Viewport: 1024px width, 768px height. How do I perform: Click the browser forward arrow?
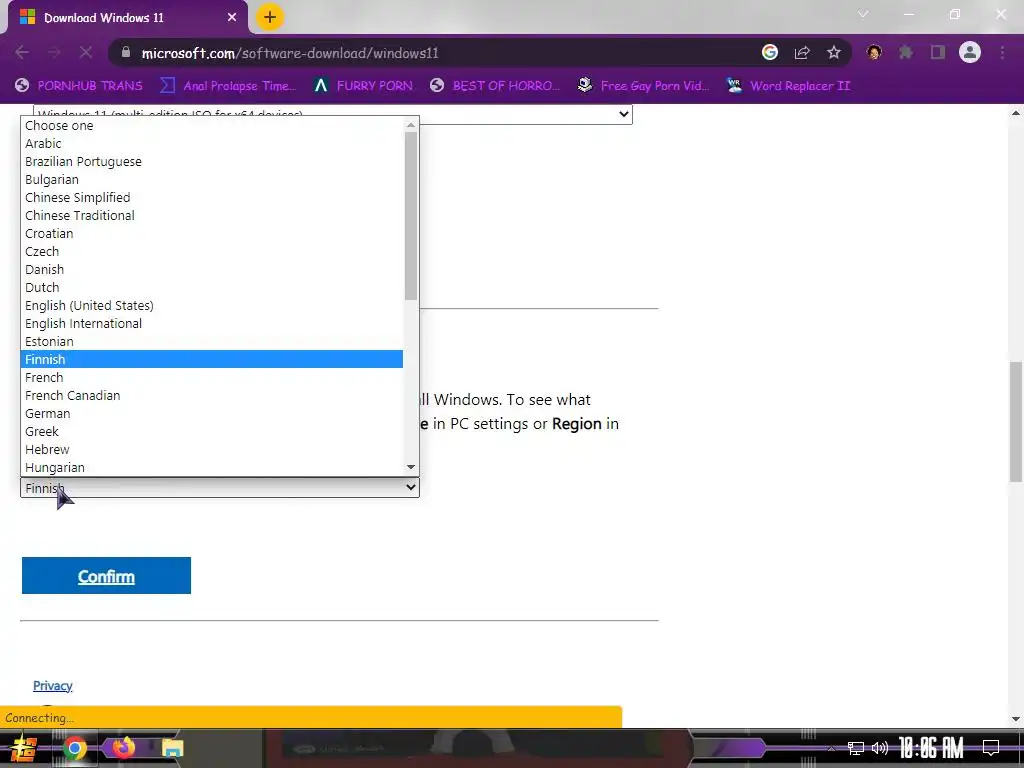point(54,53)
